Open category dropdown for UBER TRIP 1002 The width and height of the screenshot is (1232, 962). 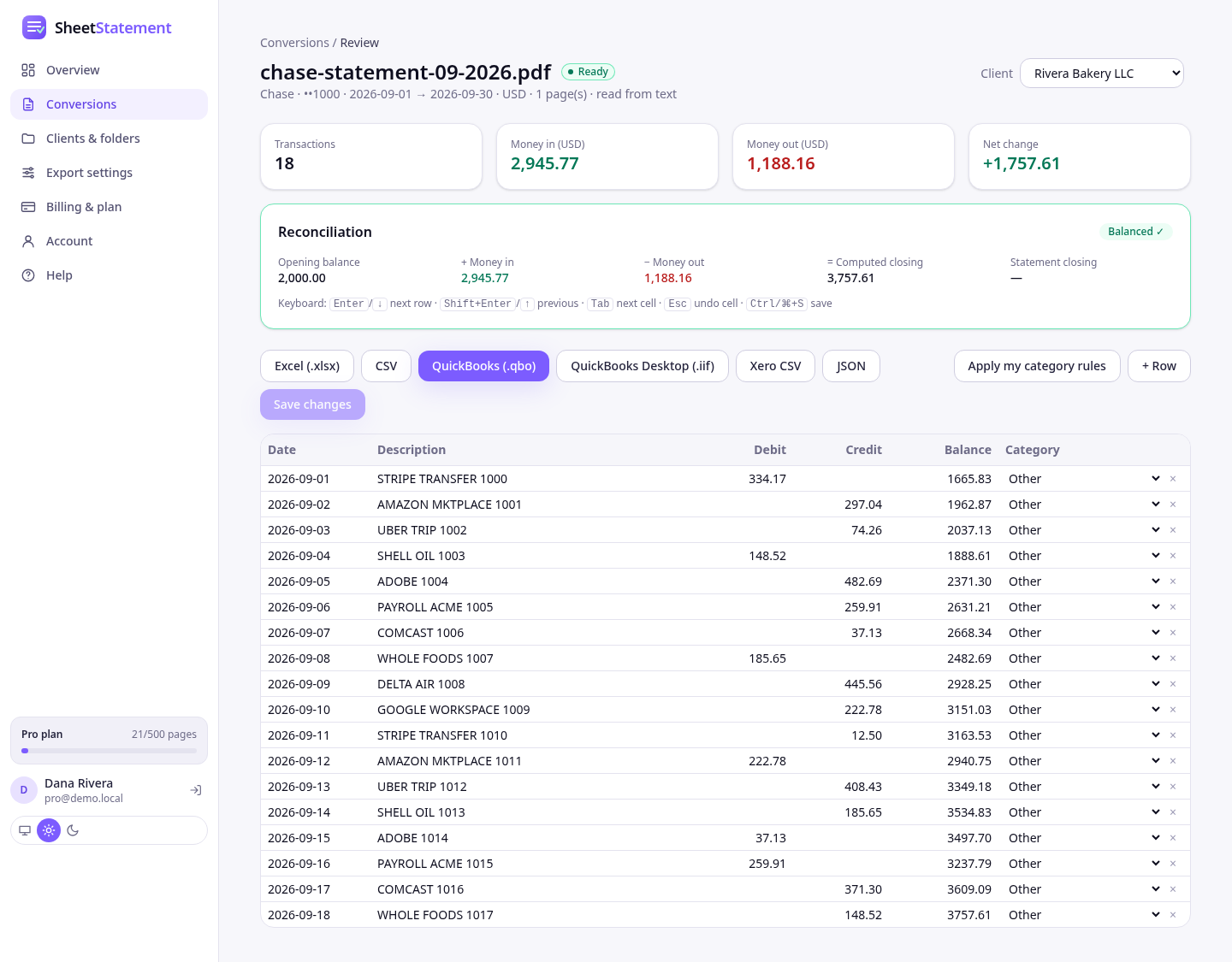(x=1084, y=530)
